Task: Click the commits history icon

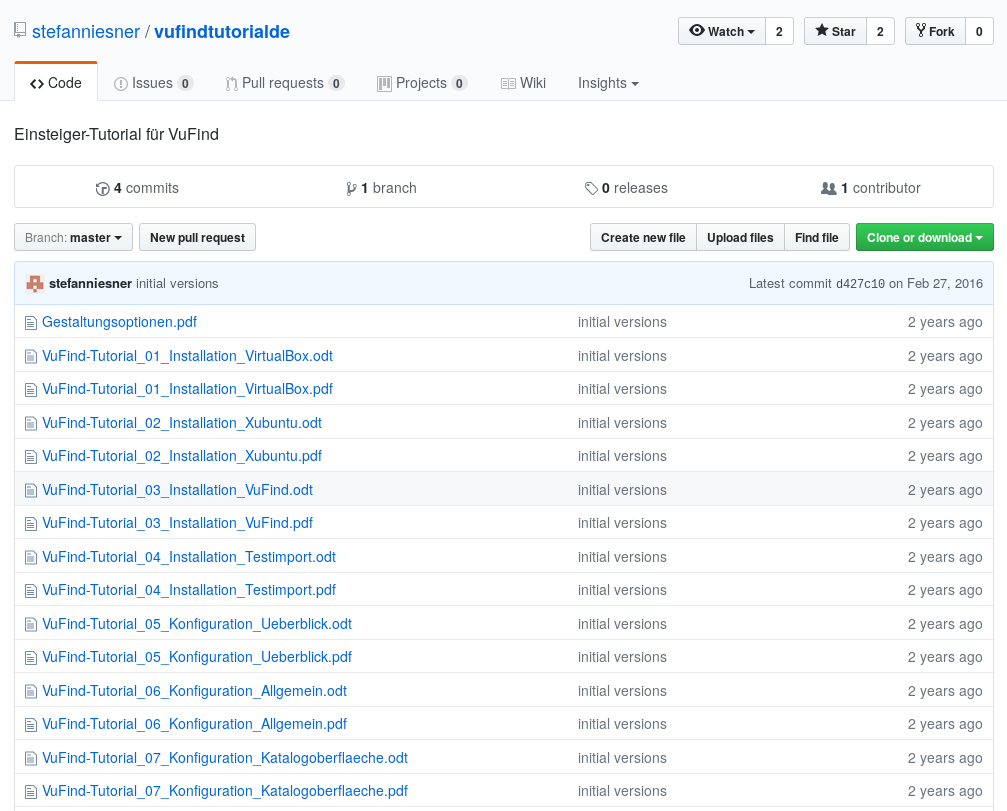Action: coord(102,188)
